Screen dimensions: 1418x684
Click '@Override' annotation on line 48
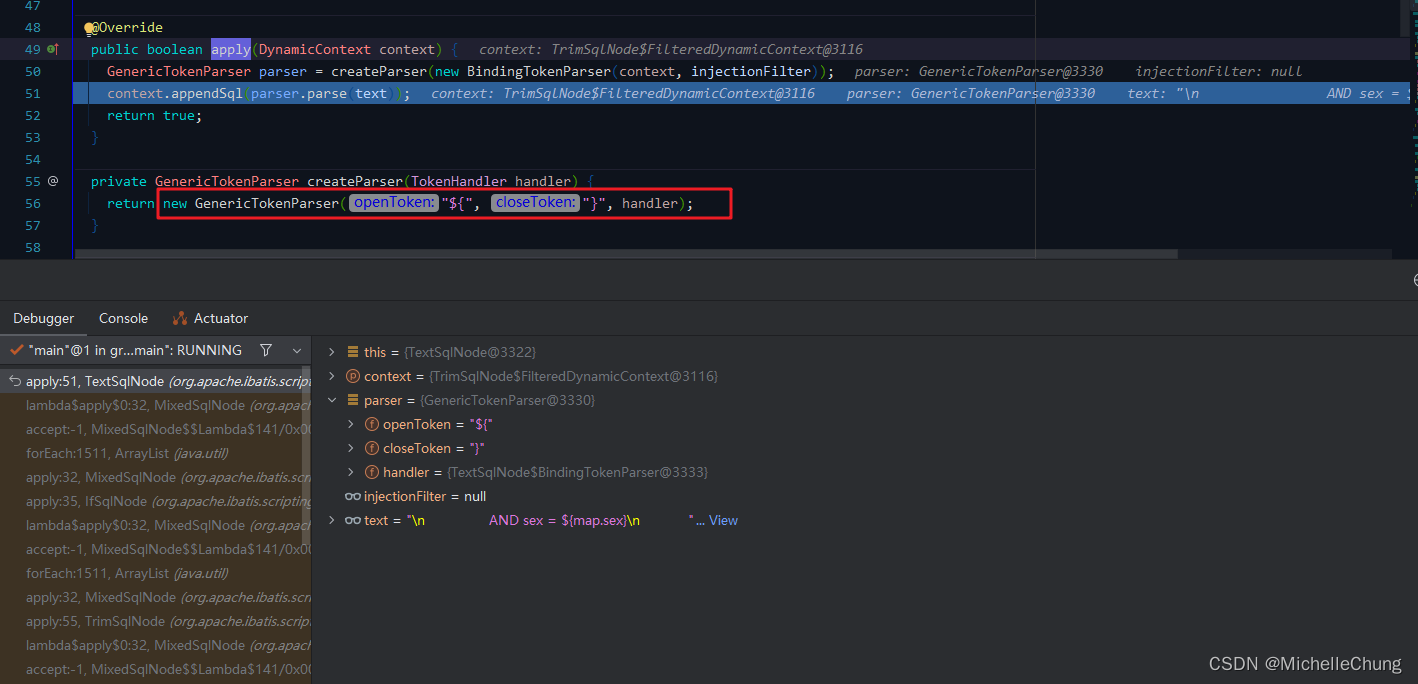click(129, 27)
